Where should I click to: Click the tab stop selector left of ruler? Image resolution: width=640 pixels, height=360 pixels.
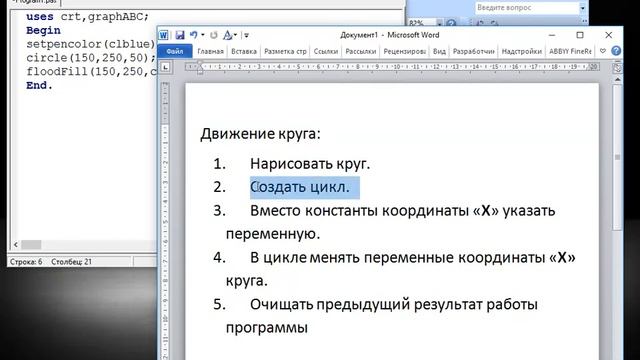[165, 67]
